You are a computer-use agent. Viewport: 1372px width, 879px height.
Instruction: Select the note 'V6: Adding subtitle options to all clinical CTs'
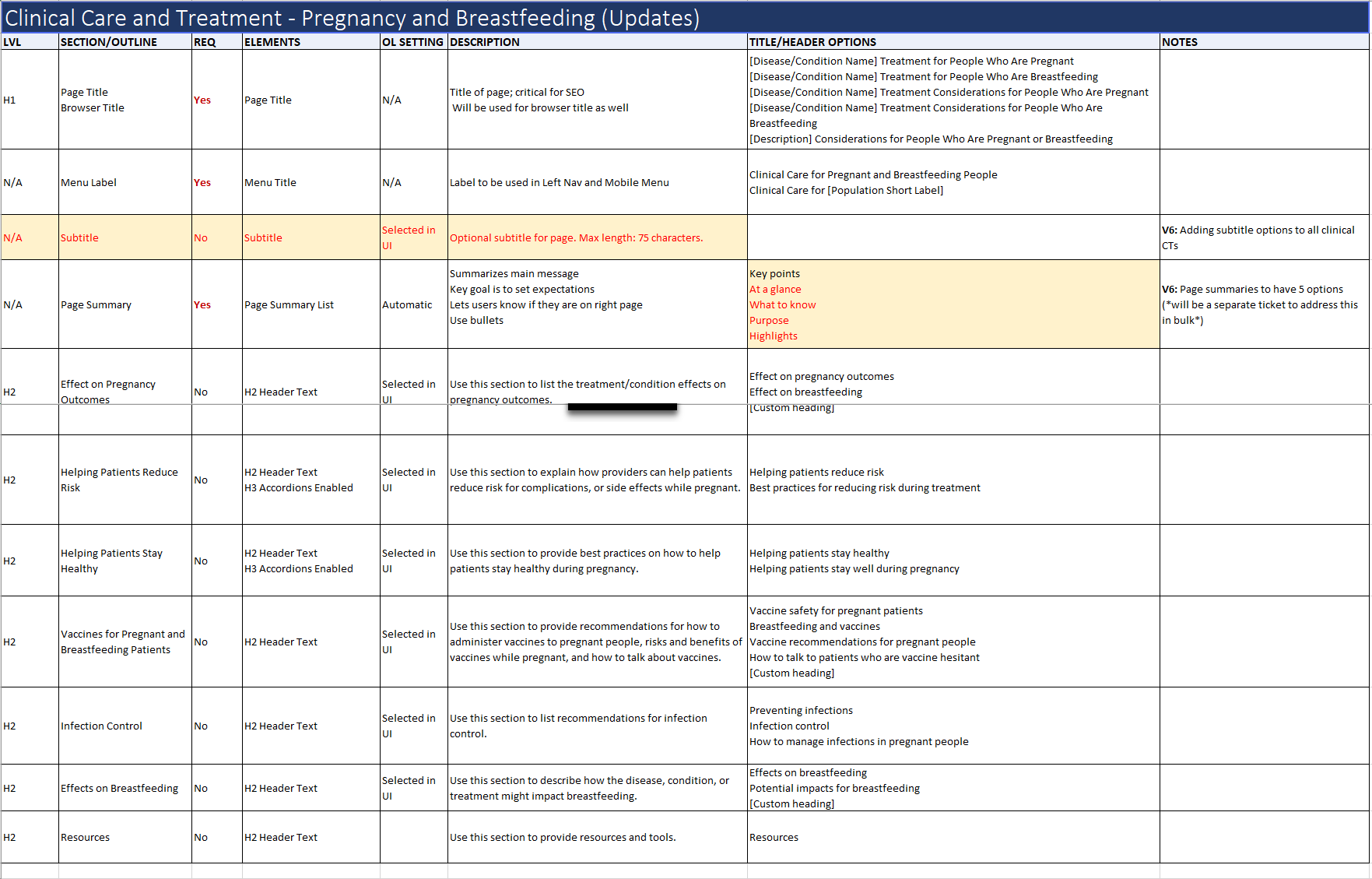[1265, 237]
